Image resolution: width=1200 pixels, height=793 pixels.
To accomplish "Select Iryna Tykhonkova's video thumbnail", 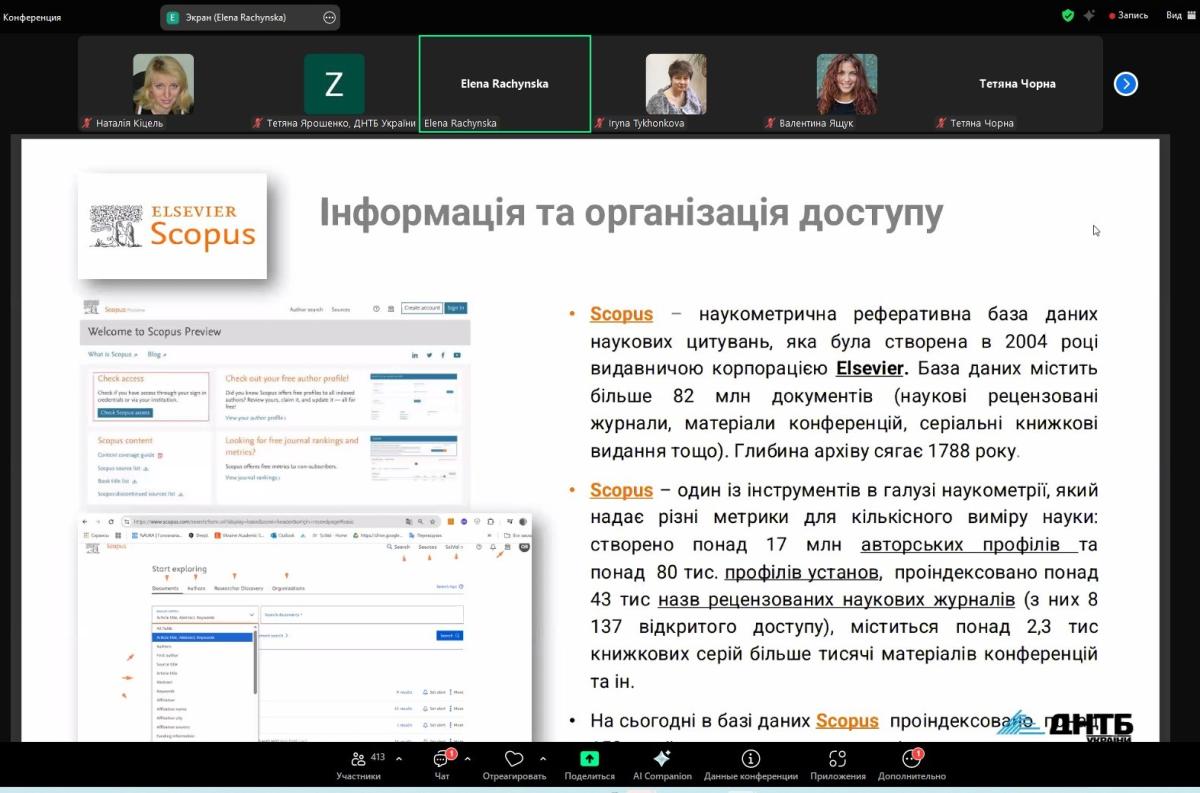I will 675,84.
